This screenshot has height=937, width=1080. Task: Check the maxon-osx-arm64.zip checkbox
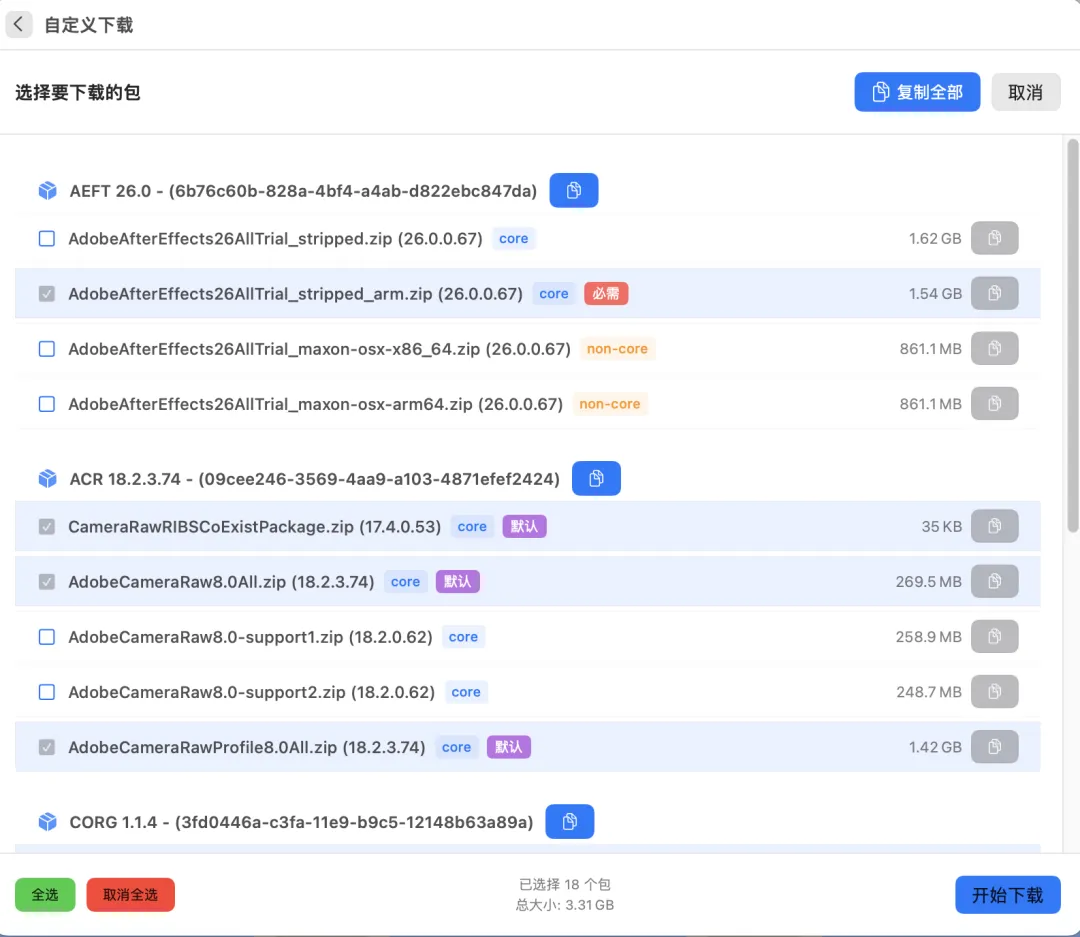(47, 404)
